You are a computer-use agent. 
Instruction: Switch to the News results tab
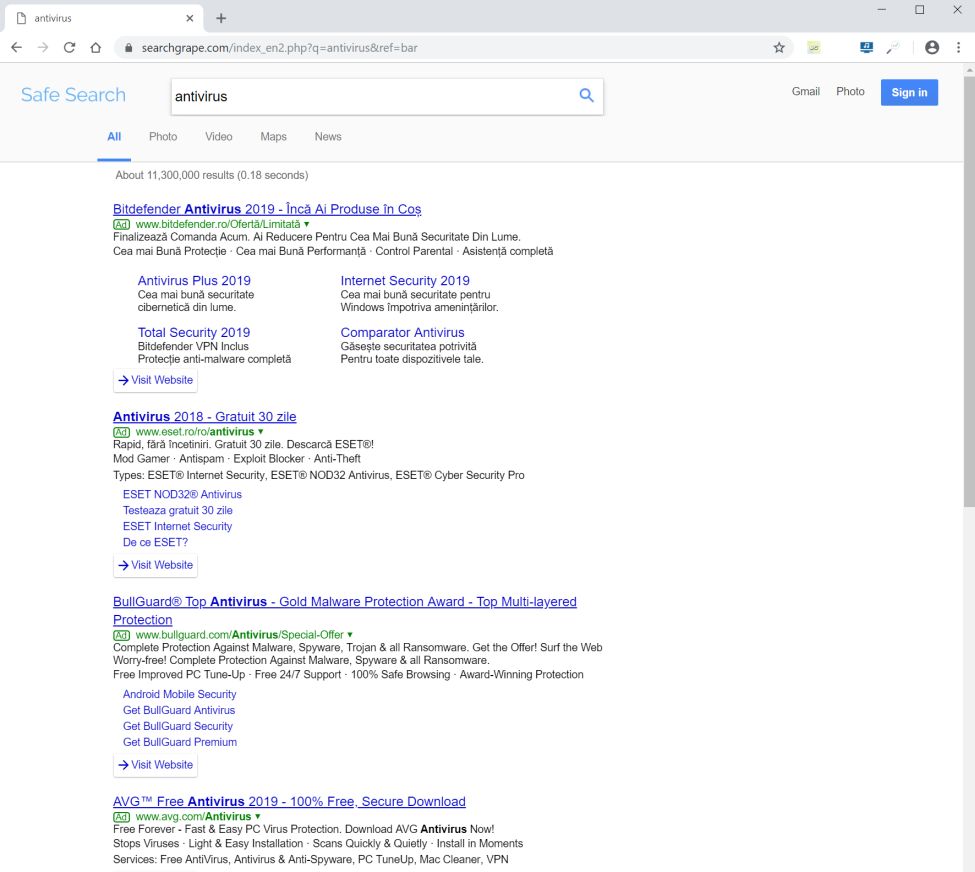coord(328,136)
